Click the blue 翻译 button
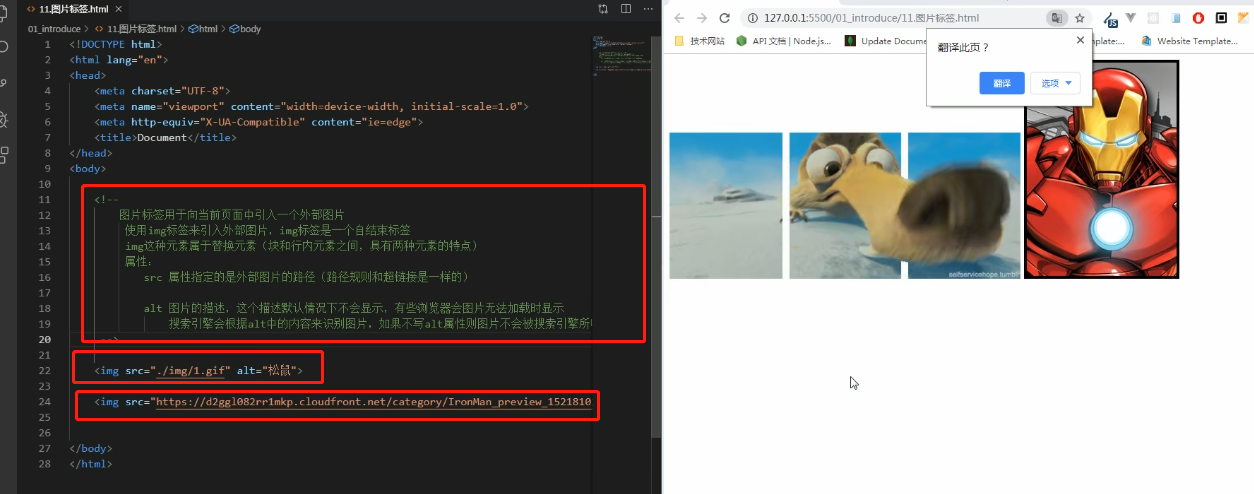This screenshot has width=1254, height=494. (1002, 83)
